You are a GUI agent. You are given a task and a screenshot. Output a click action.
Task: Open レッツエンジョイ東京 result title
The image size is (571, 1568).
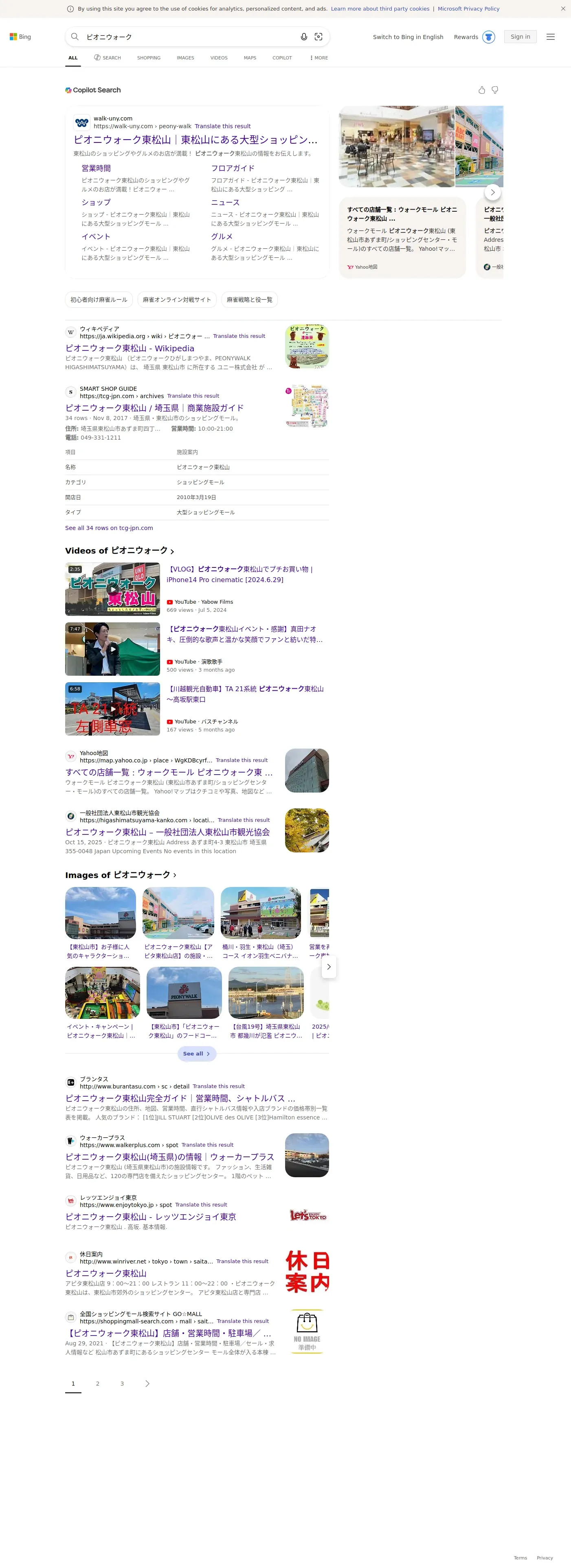(x=150, y=1216)
